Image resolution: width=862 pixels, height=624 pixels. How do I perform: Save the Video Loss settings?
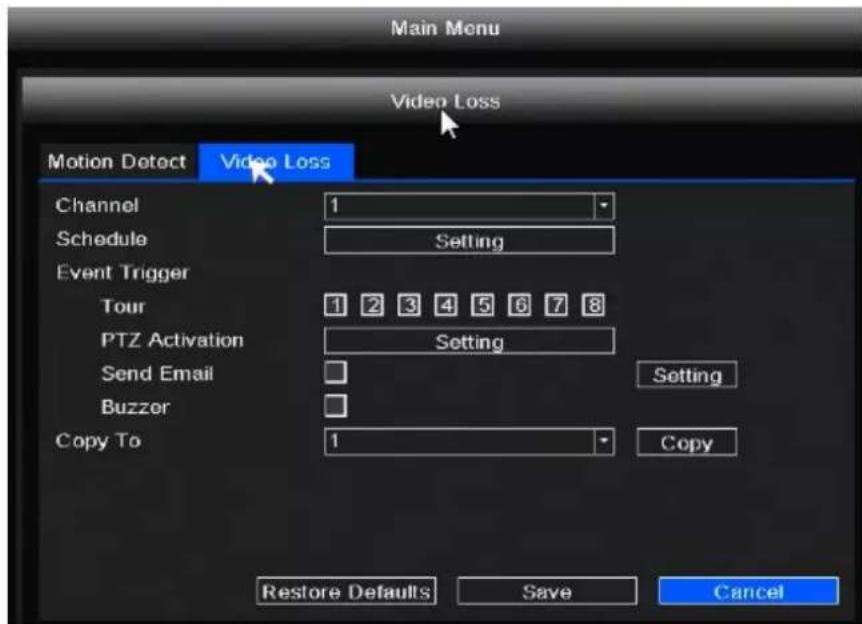(x=547, y=592)
